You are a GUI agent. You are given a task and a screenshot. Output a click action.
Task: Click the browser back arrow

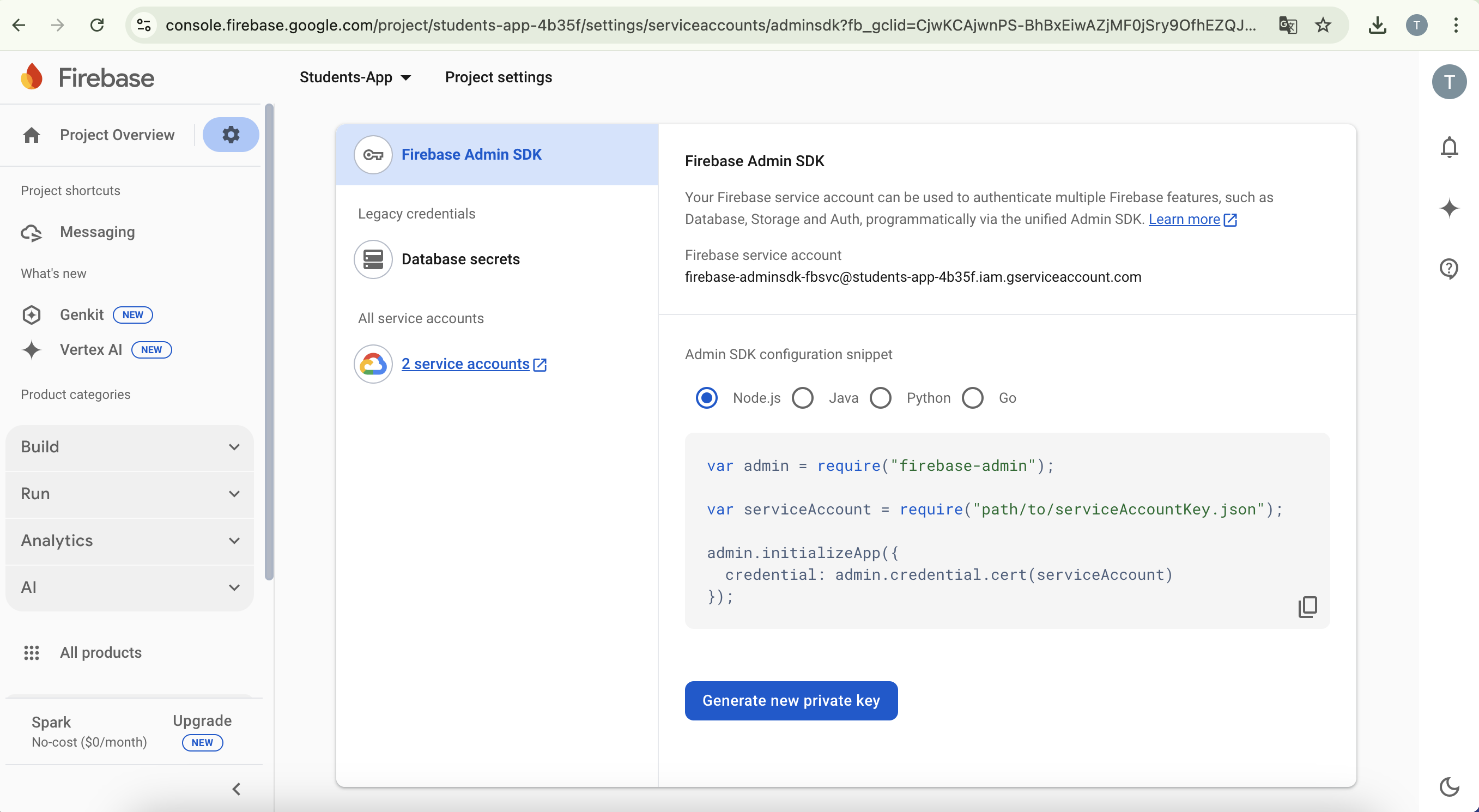tap(19, 25)
